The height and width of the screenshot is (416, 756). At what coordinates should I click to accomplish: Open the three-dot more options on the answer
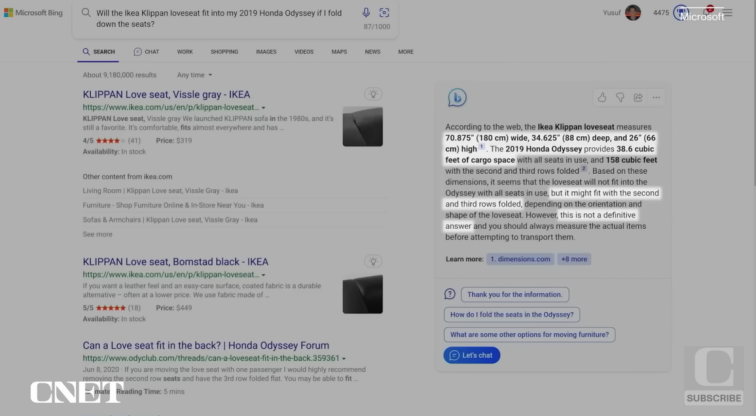(656, 97)
